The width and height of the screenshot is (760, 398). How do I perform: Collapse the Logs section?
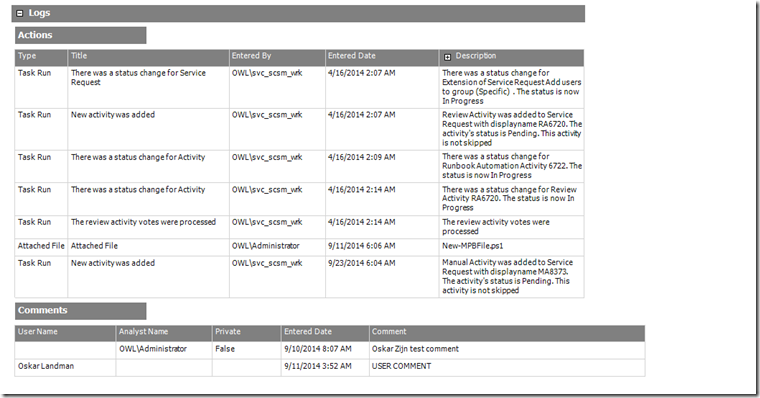pos(20,14)
